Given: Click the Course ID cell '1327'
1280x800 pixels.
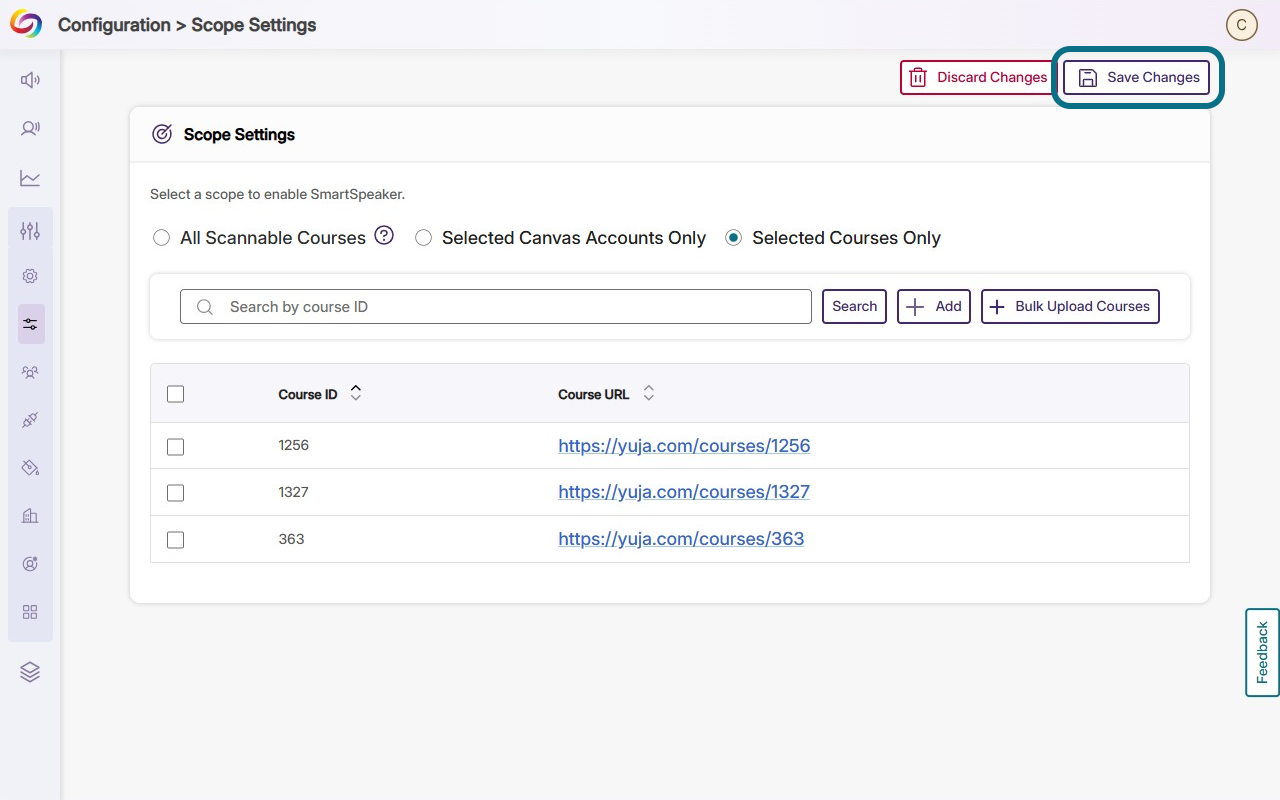Looking at the screenshot, I should point(294,492).
